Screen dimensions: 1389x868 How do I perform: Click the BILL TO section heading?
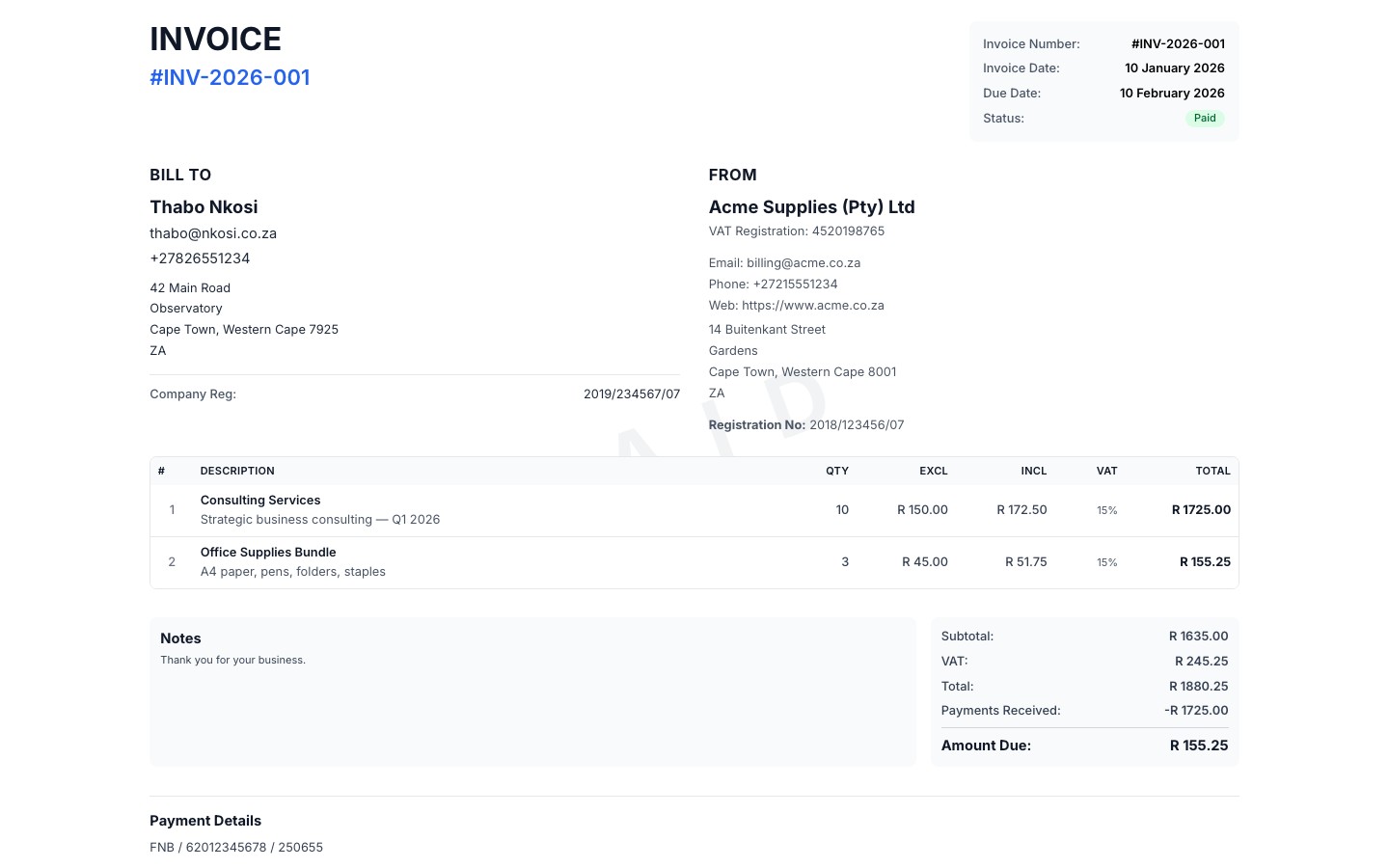point(180,175)
